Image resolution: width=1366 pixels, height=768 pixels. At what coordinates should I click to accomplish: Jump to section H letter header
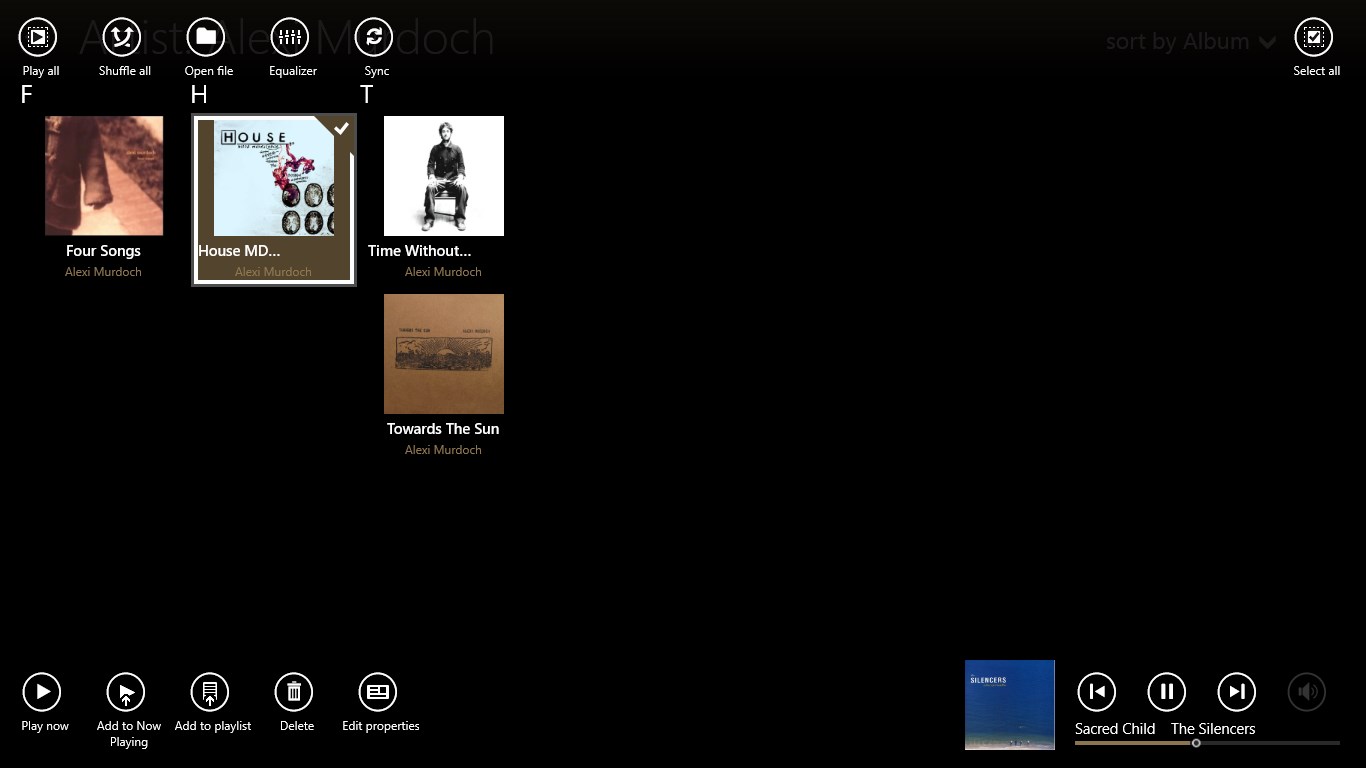199,94
